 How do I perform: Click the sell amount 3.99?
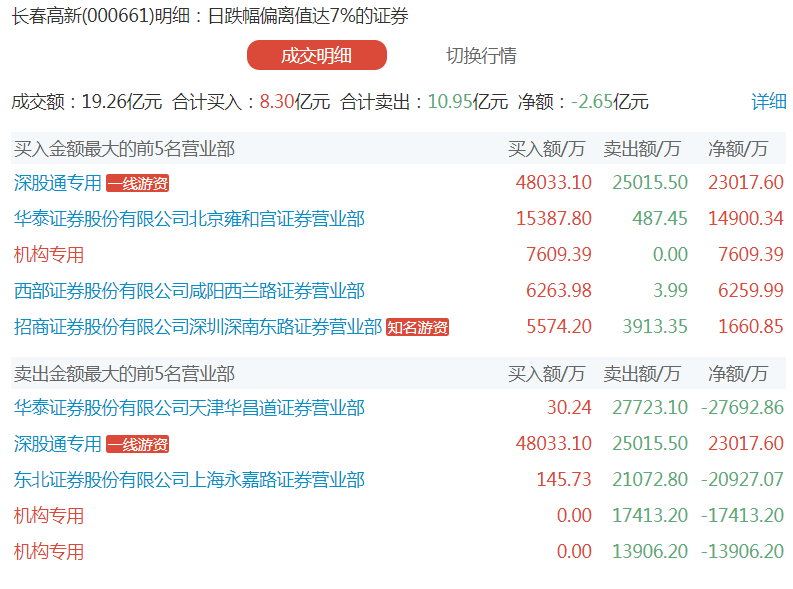[x=670, y=290]
